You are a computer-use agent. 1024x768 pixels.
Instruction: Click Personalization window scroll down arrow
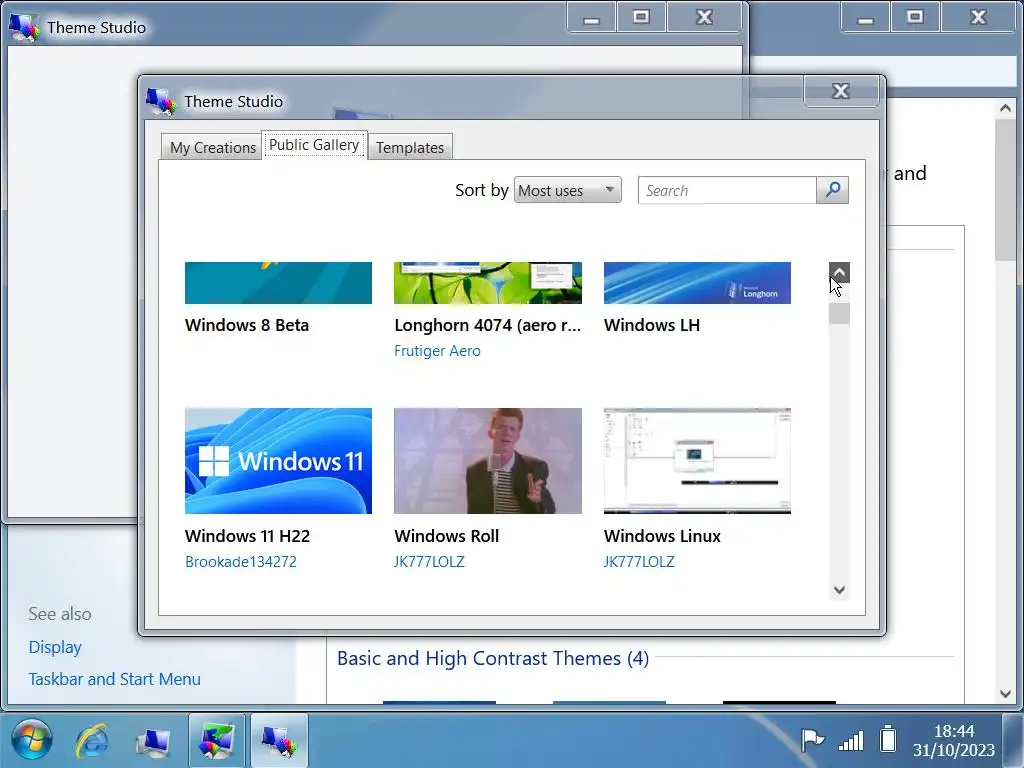point(1005,694)
